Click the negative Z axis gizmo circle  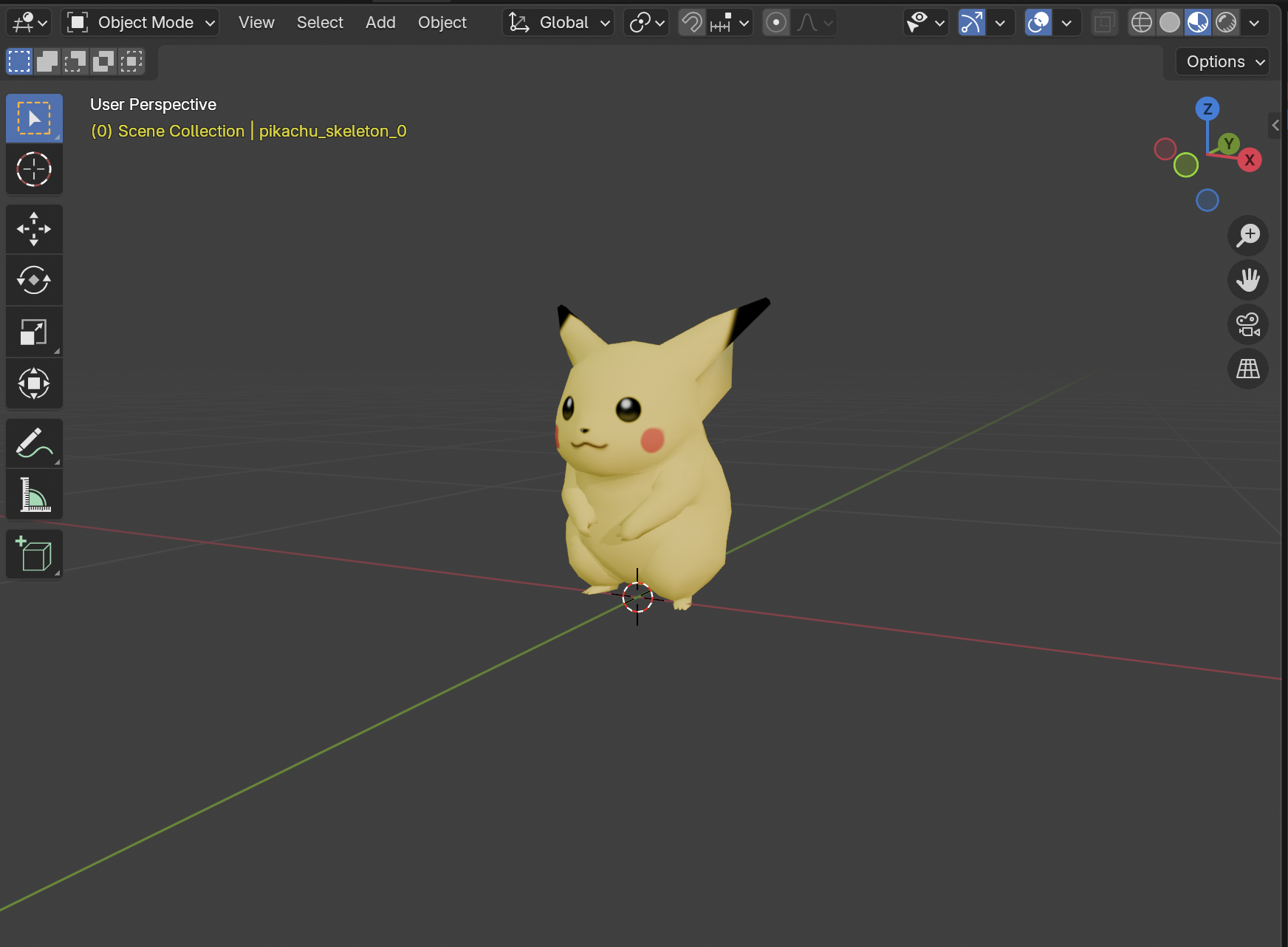1207,200
